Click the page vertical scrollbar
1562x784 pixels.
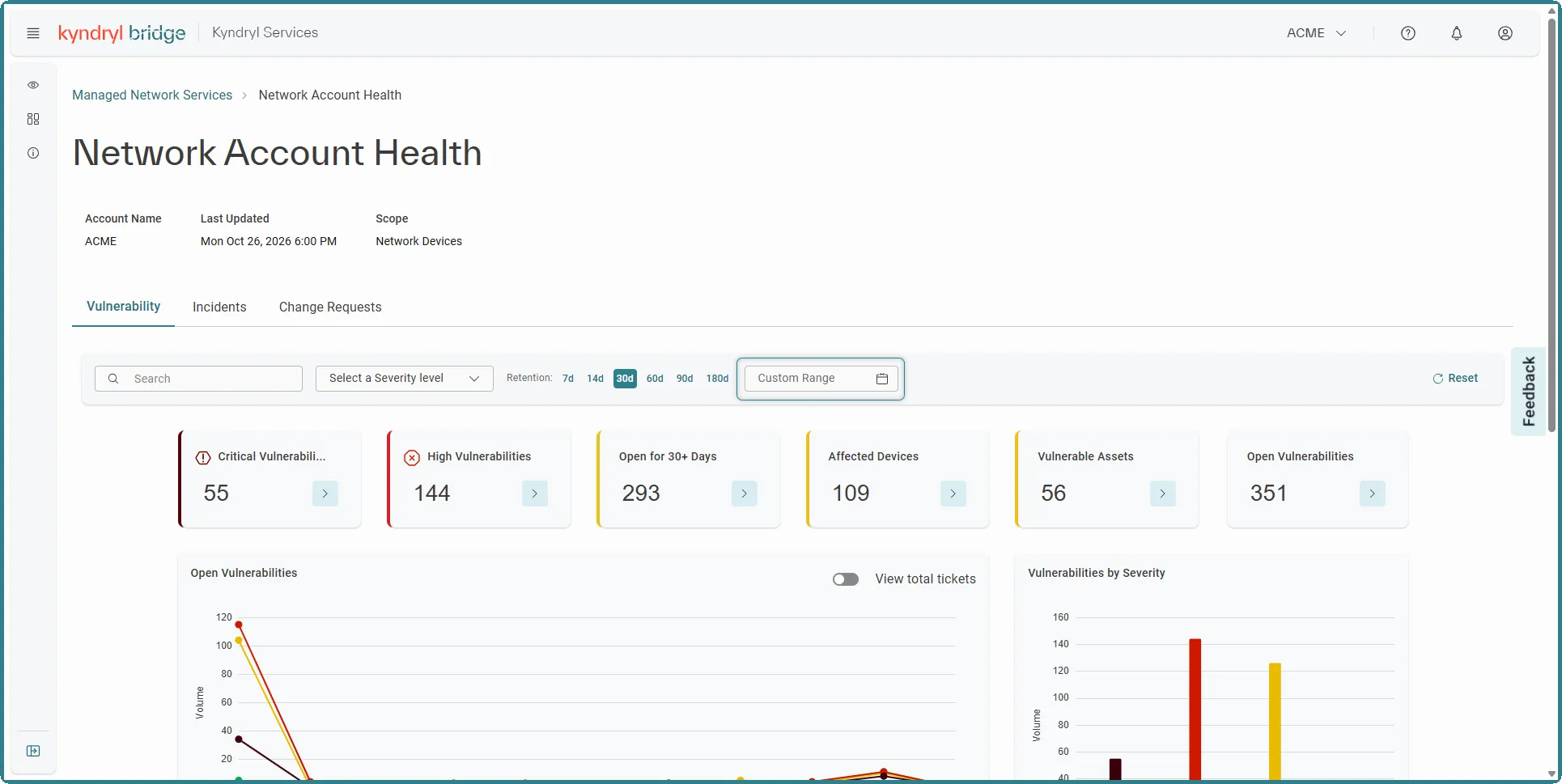pos(1552,227)
